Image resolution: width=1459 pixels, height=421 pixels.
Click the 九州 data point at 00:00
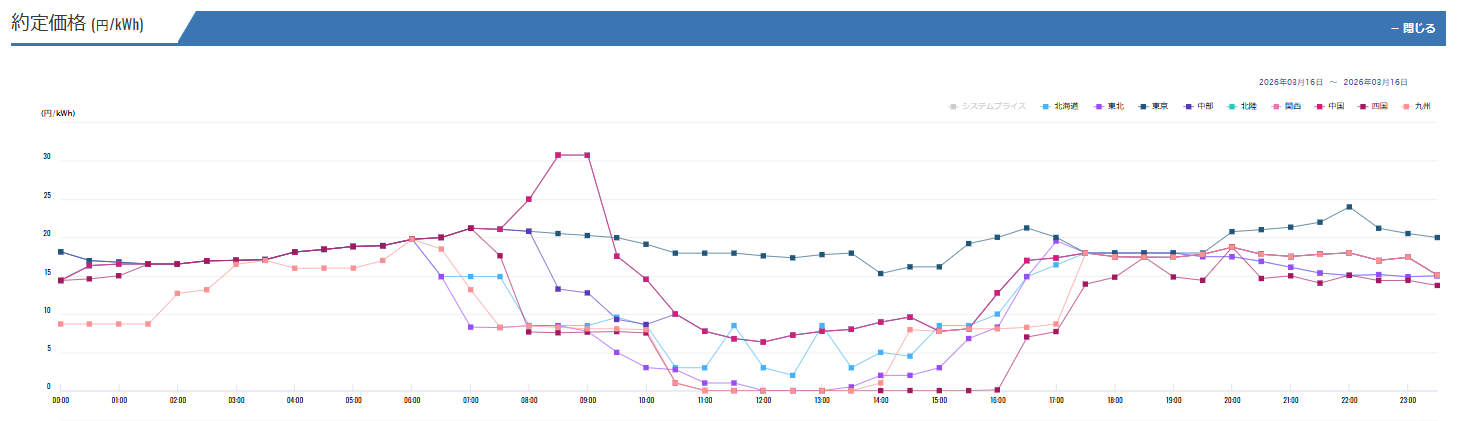(x=61, y=324)
